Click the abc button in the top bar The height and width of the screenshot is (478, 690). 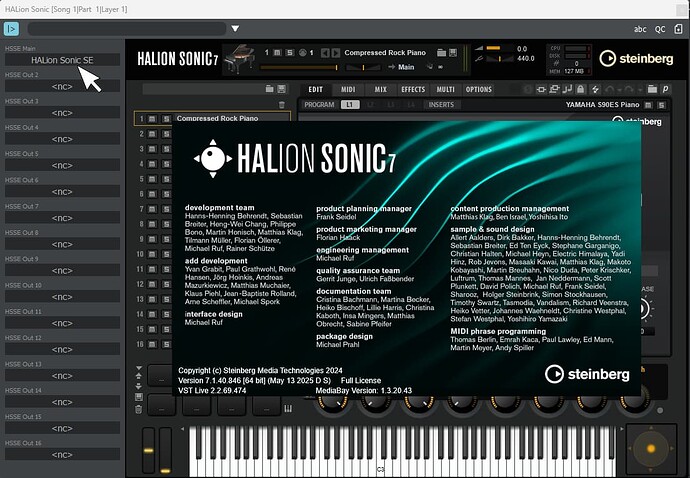[x=640, y=29]
